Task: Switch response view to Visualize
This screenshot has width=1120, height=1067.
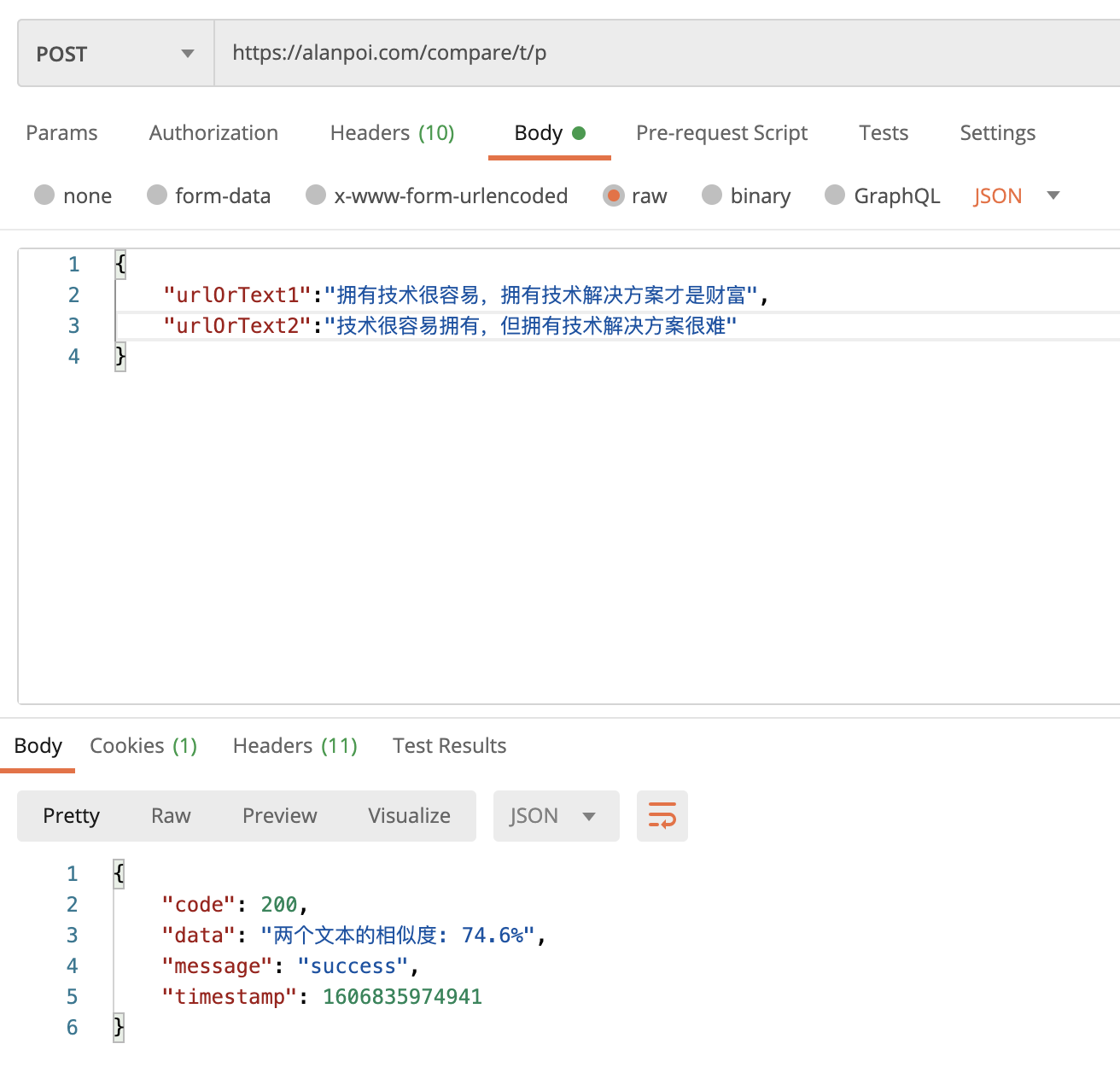Action: [x=409, y=816]
